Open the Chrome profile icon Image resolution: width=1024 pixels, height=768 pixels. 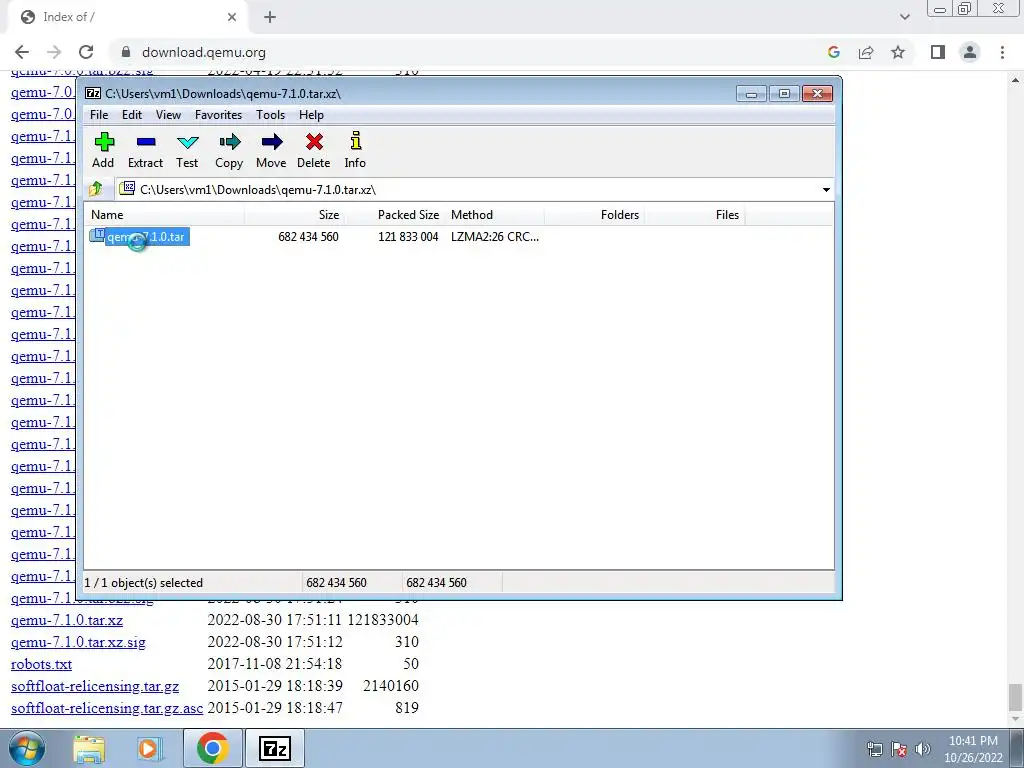tap(970, 52)
